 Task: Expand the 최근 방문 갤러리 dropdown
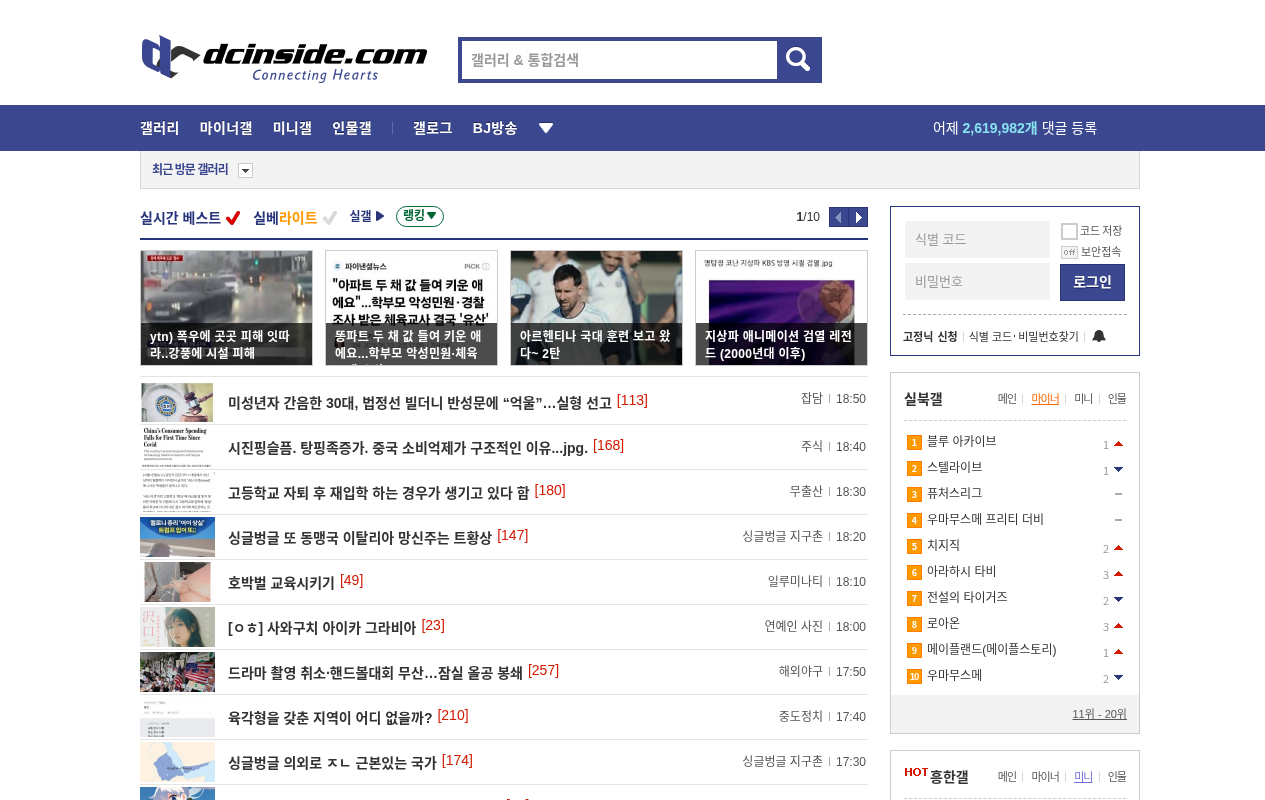[x=245, y=170]
